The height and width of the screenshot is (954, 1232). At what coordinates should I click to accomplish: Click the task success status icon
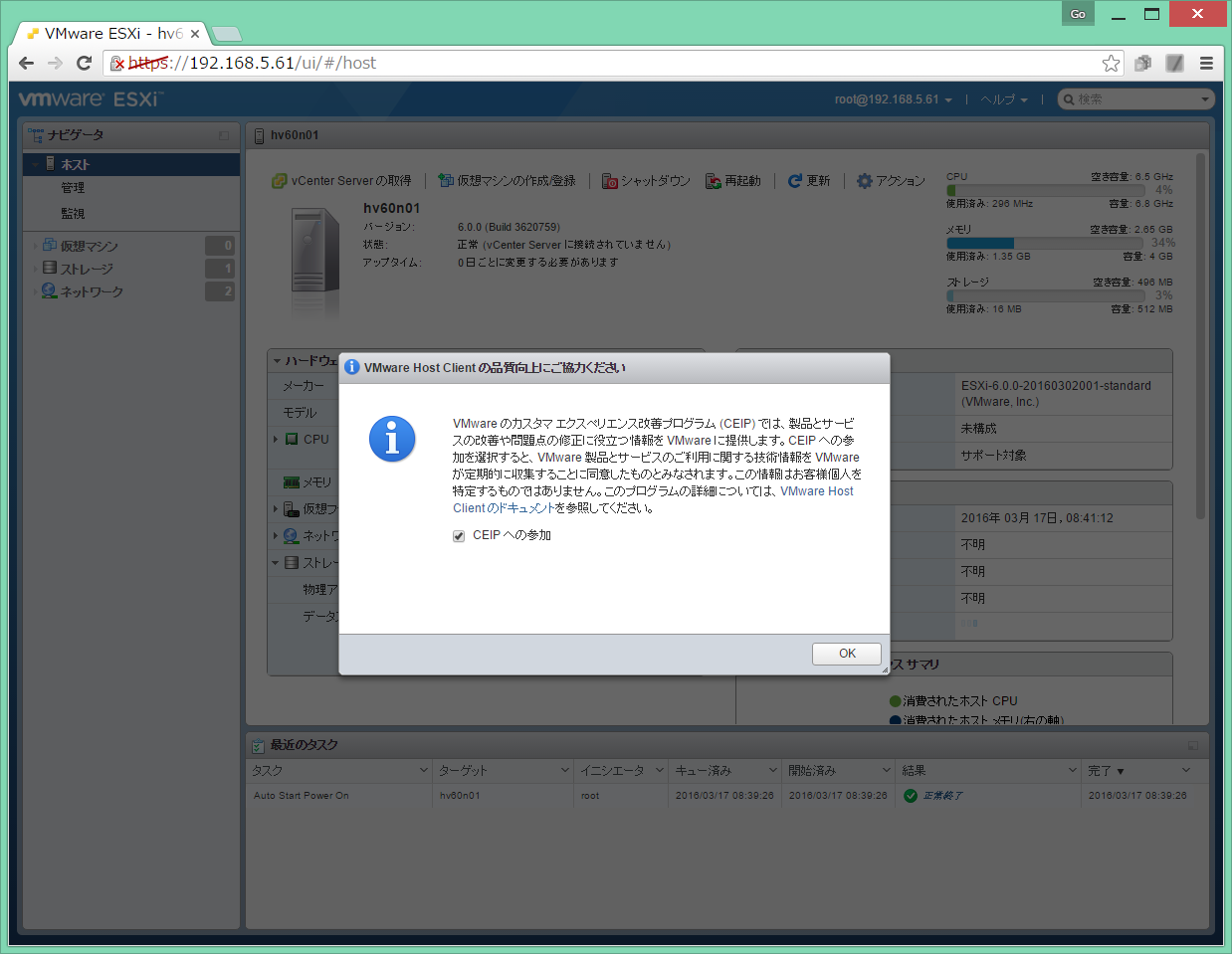click(910, 796)
